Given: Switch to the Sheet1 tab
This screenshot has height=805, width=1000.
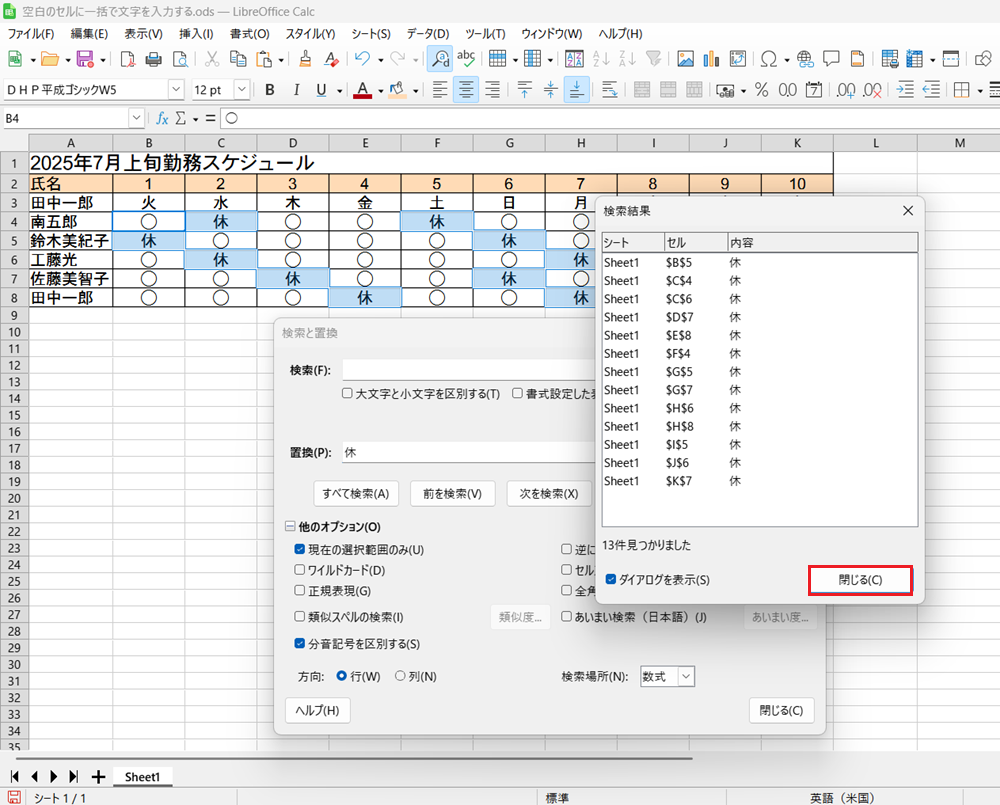Looking at the screenshot, I should click(x=142, y=777).
